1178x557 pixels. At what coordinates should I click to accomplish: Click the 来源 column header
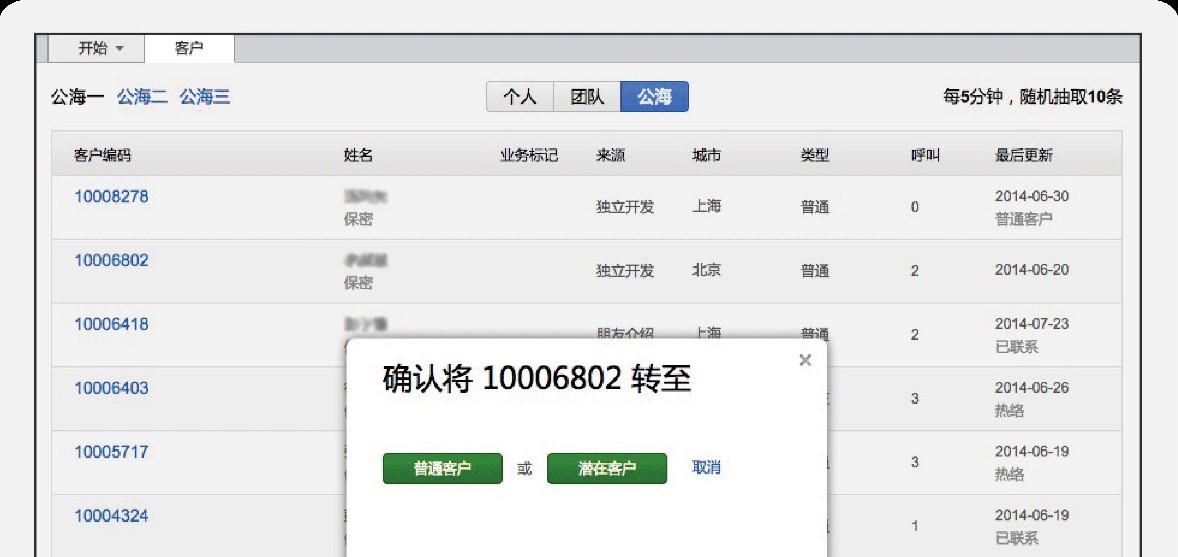[611, 156]
